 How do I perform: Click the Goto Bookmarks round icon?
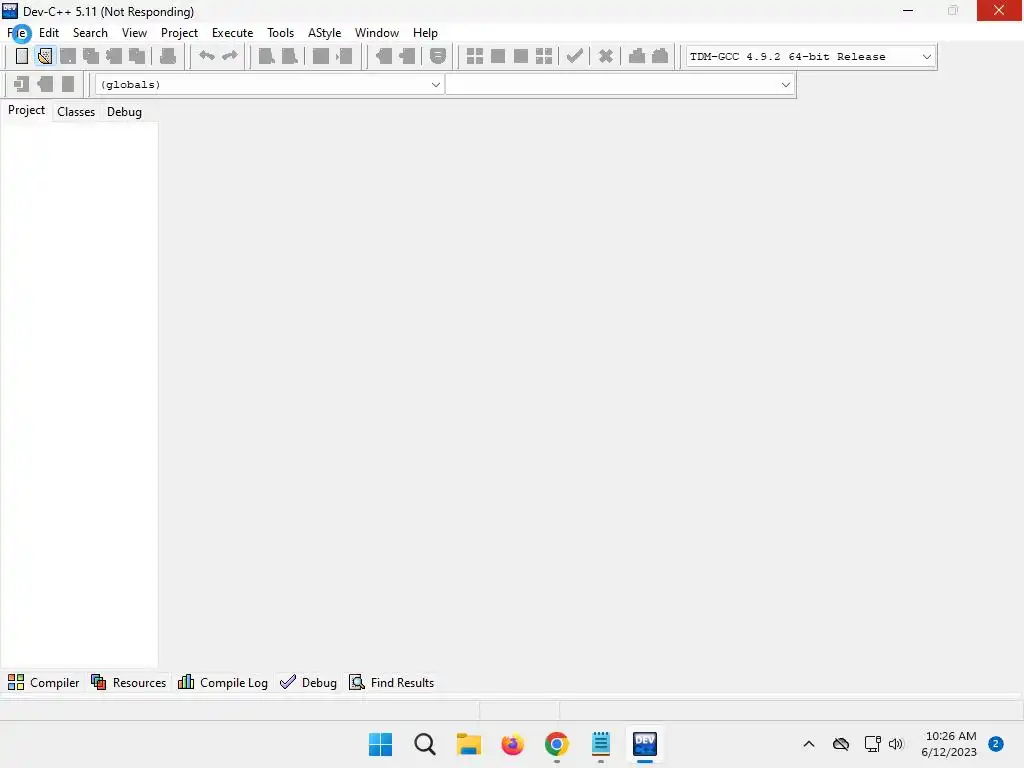pyautogui.click(x=438, y=56)
